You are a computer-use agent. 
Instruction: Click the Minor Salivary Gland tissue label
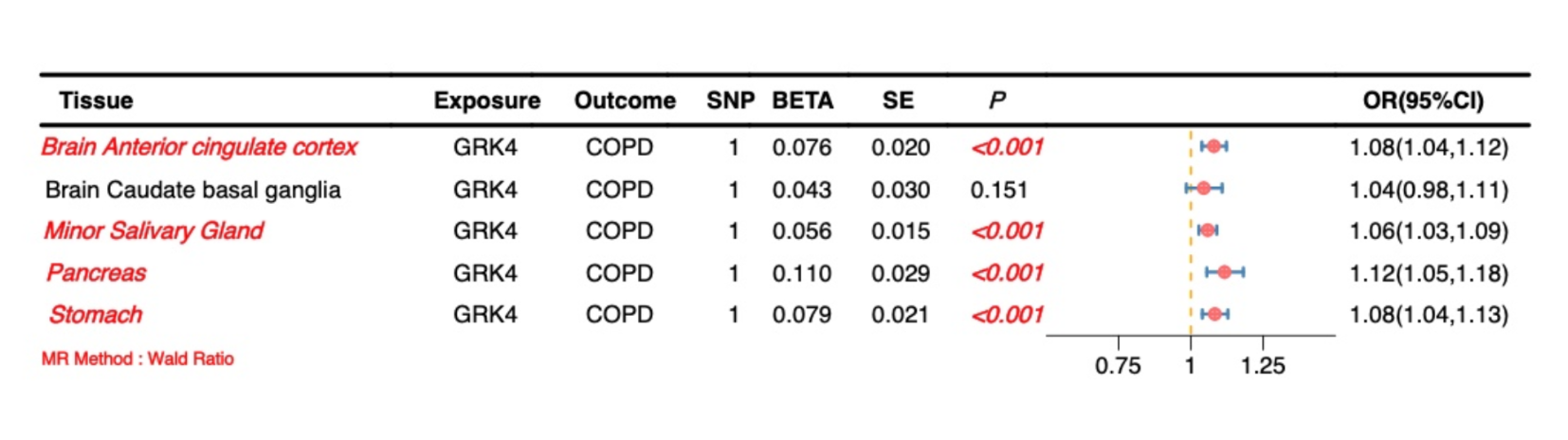point(154,230)
